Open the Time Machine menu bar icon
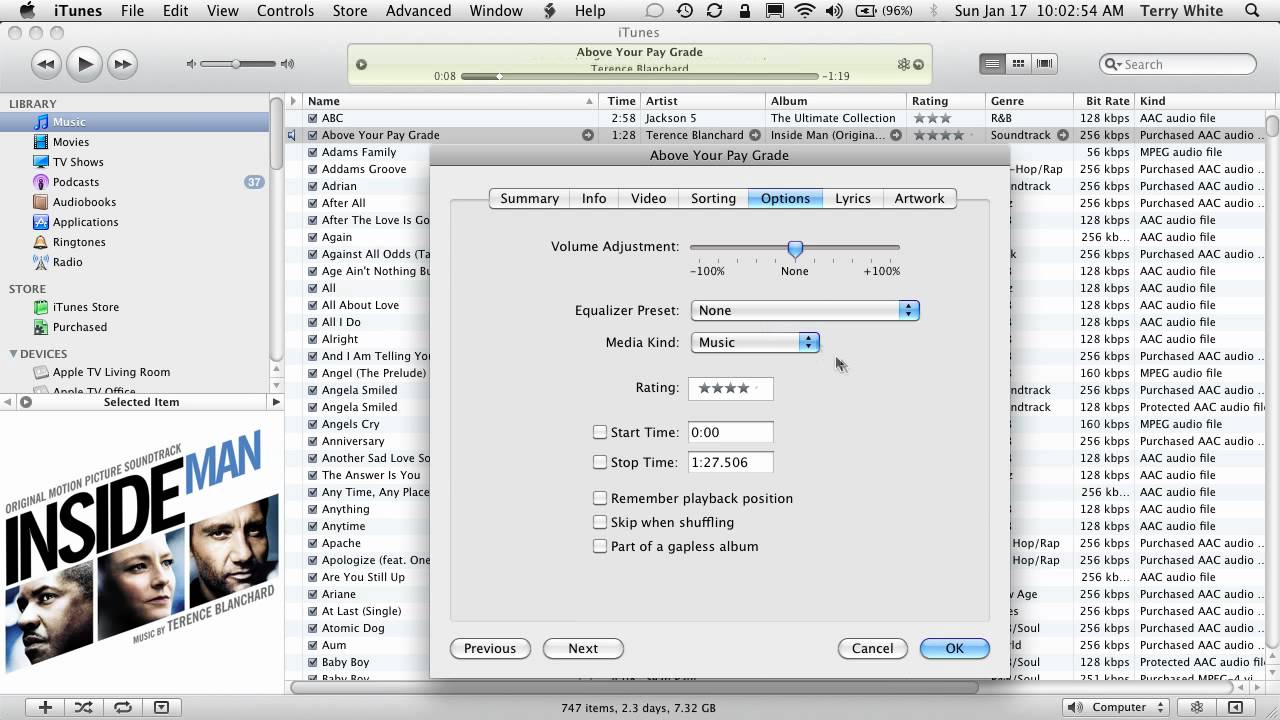 point(685,11)
